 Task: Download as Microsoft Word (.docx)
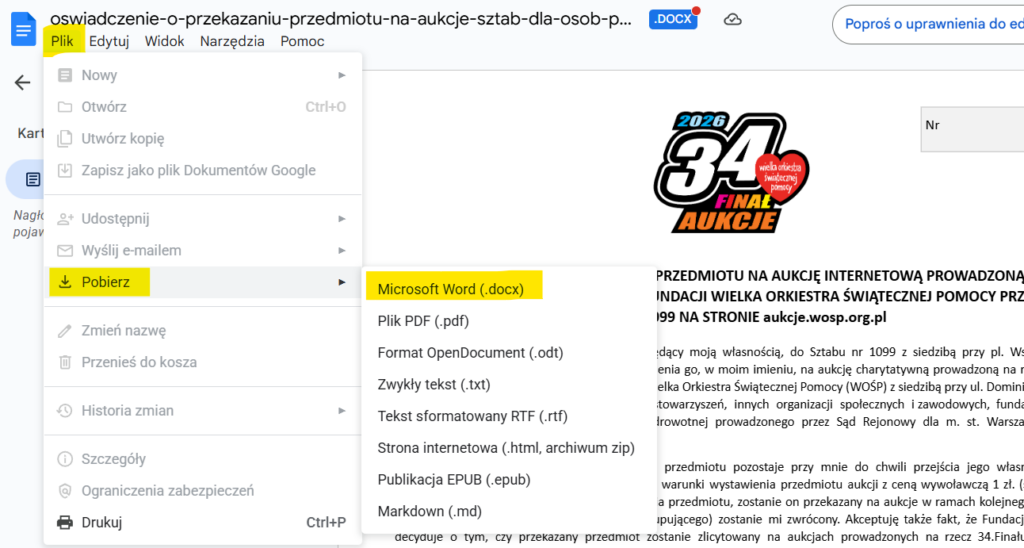450,289
